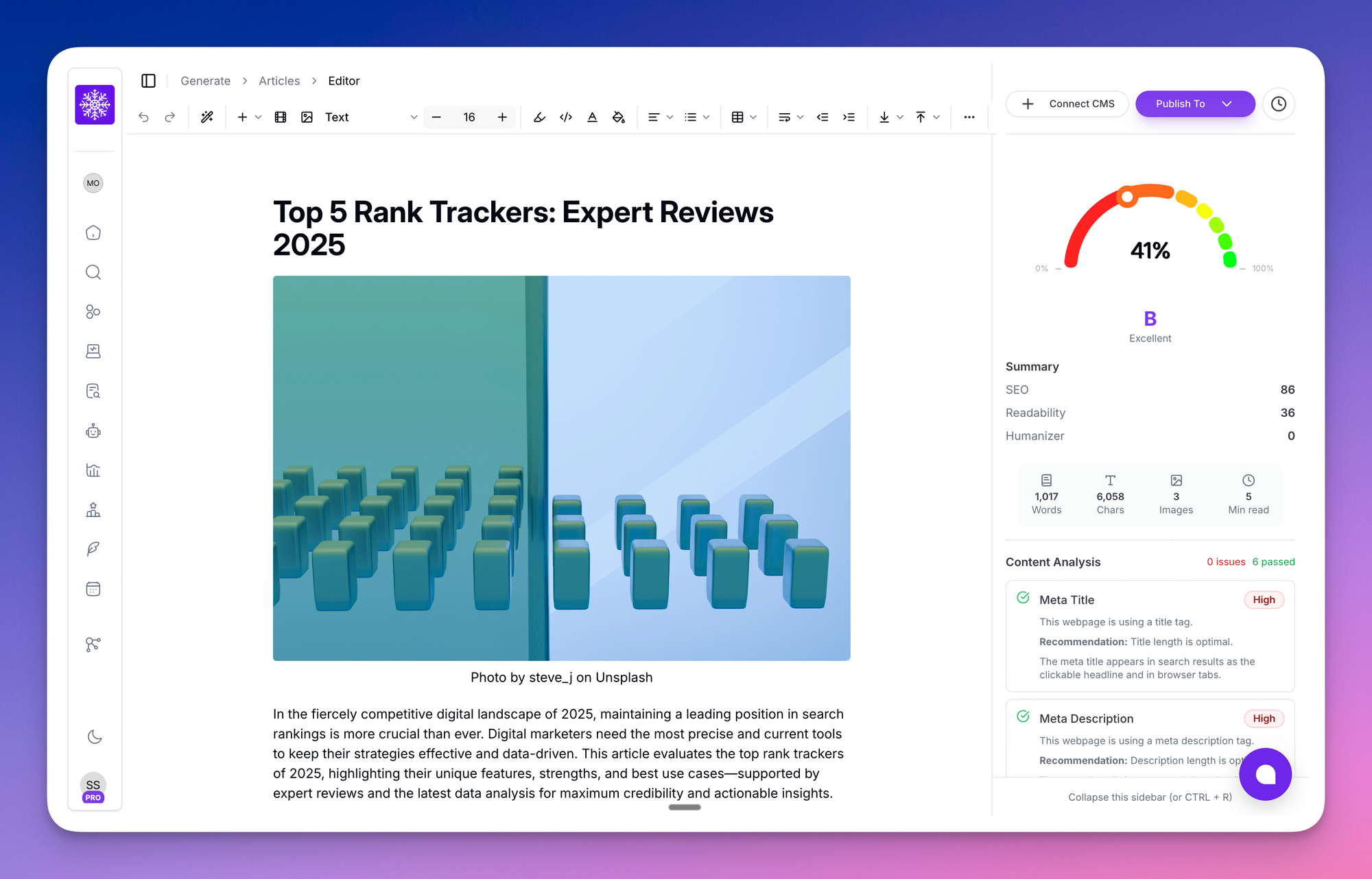1372x879 pixels.
Task: Open search in the left sidebar
Action: [93, 272]
